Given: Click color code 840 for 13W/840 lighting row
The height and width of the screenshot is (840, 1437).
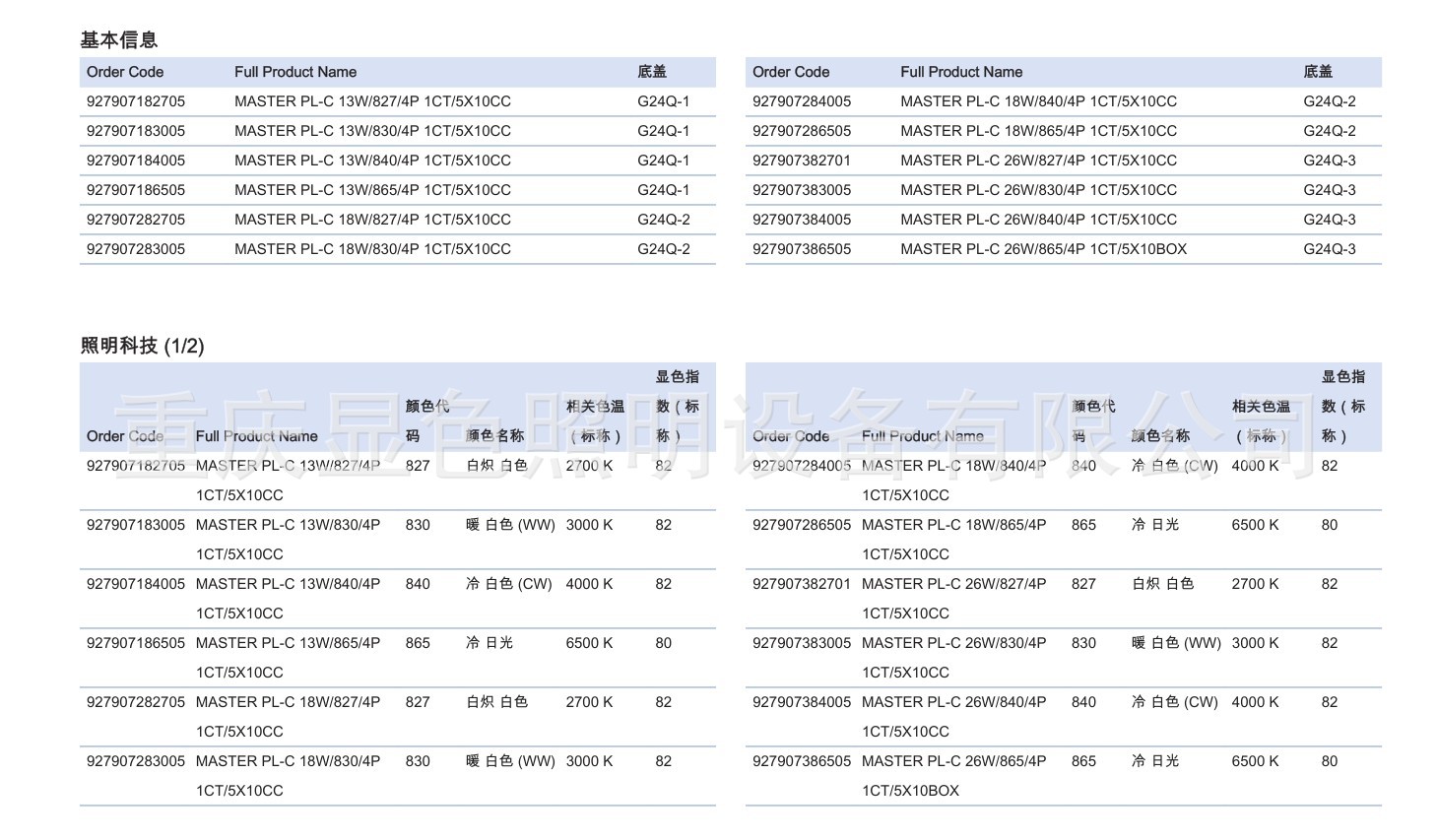Looking at the screenshot, I should tap(418, 584).
